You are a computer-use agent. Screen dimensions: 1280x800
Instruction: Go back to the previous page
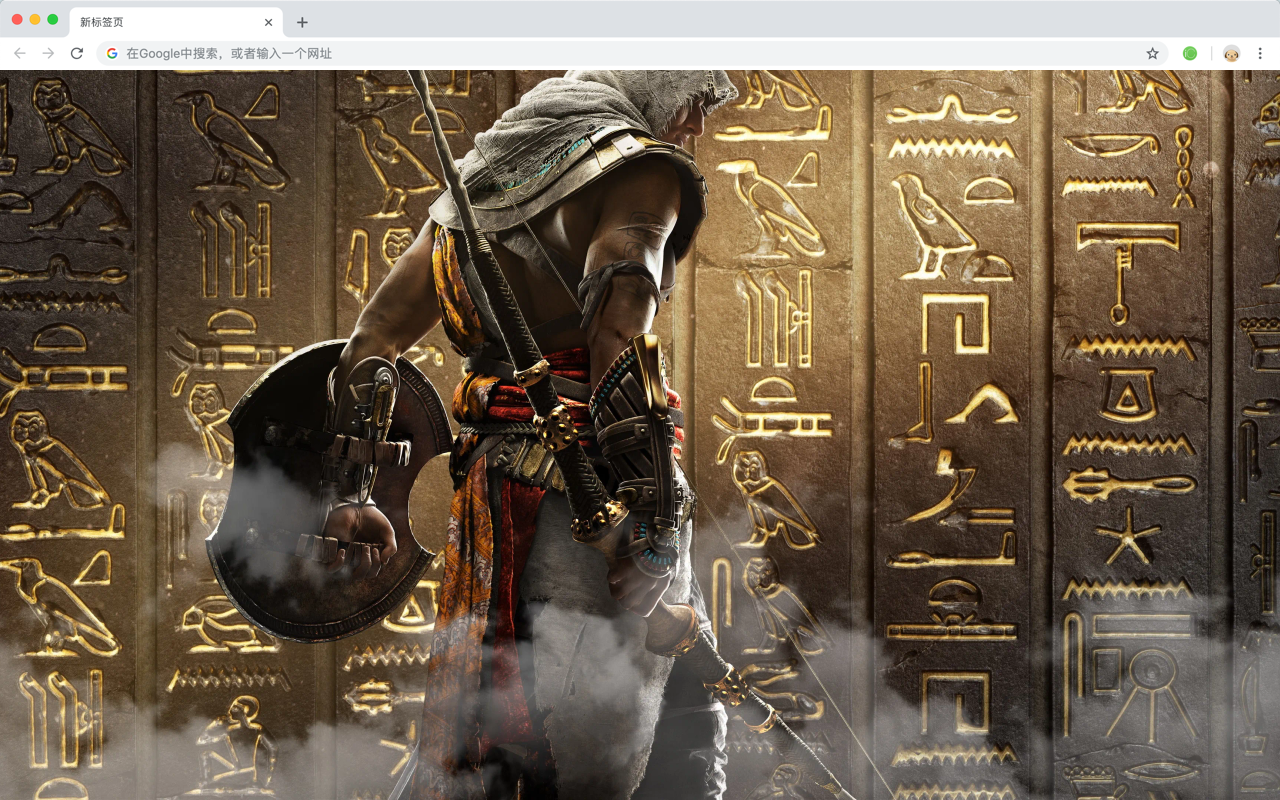pyautogui.click(x=20, y=53)
